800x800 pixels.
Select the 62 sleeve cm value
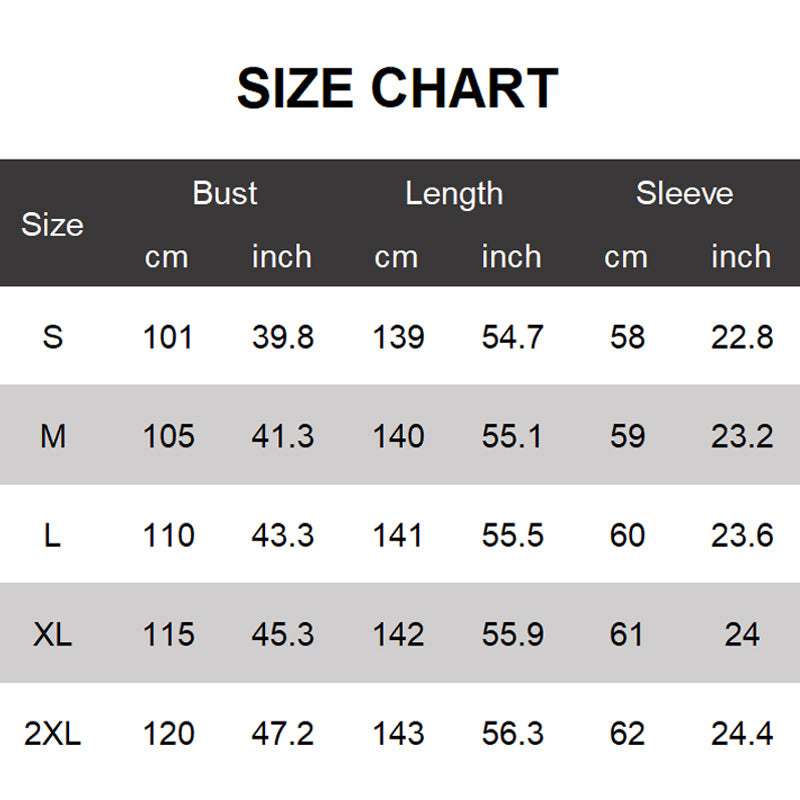(627, 735)
